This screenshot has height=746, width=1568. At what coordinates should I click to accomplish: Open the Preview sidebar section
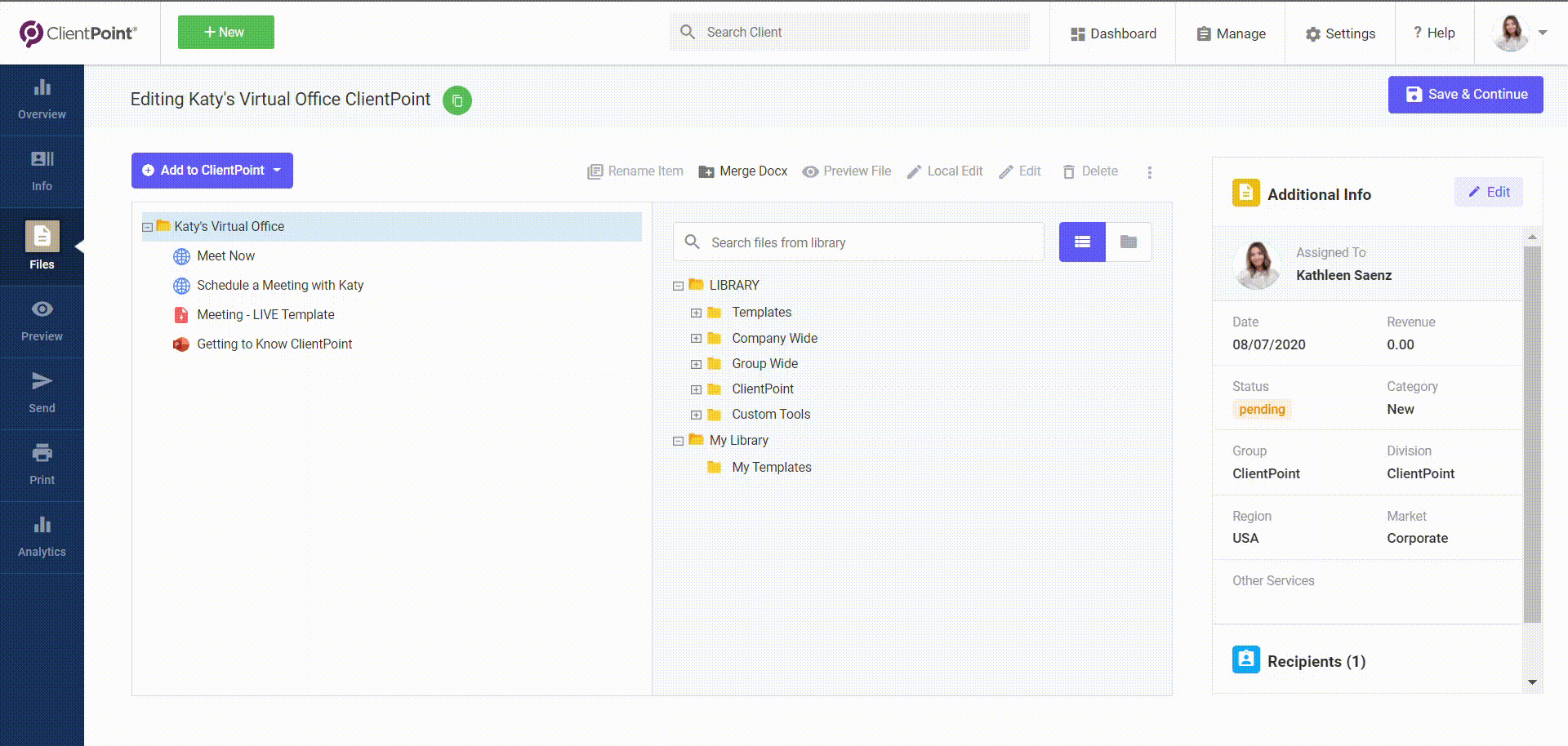click(42, 321)
